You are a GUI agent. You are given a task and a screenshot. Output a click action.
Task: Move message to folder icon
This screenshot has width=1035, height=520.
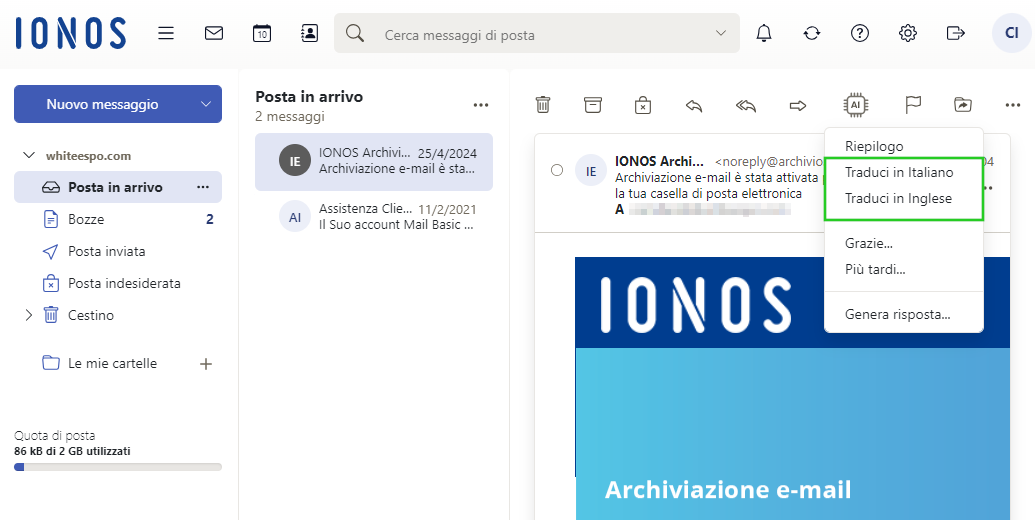pos(963,104)
